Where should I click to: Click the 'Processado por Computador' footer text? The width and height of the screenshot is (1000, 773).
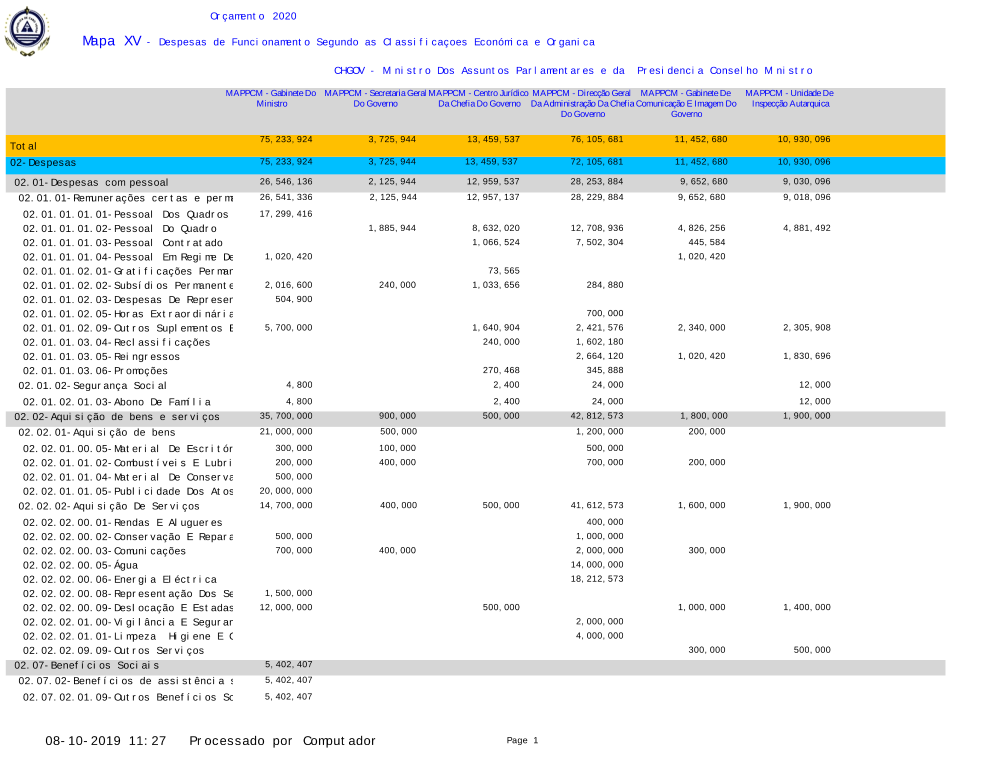point(282,741)
